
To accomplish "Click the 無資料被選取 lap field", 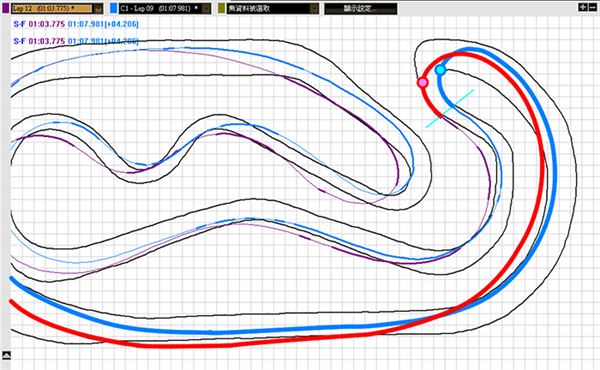I will 268,8.
